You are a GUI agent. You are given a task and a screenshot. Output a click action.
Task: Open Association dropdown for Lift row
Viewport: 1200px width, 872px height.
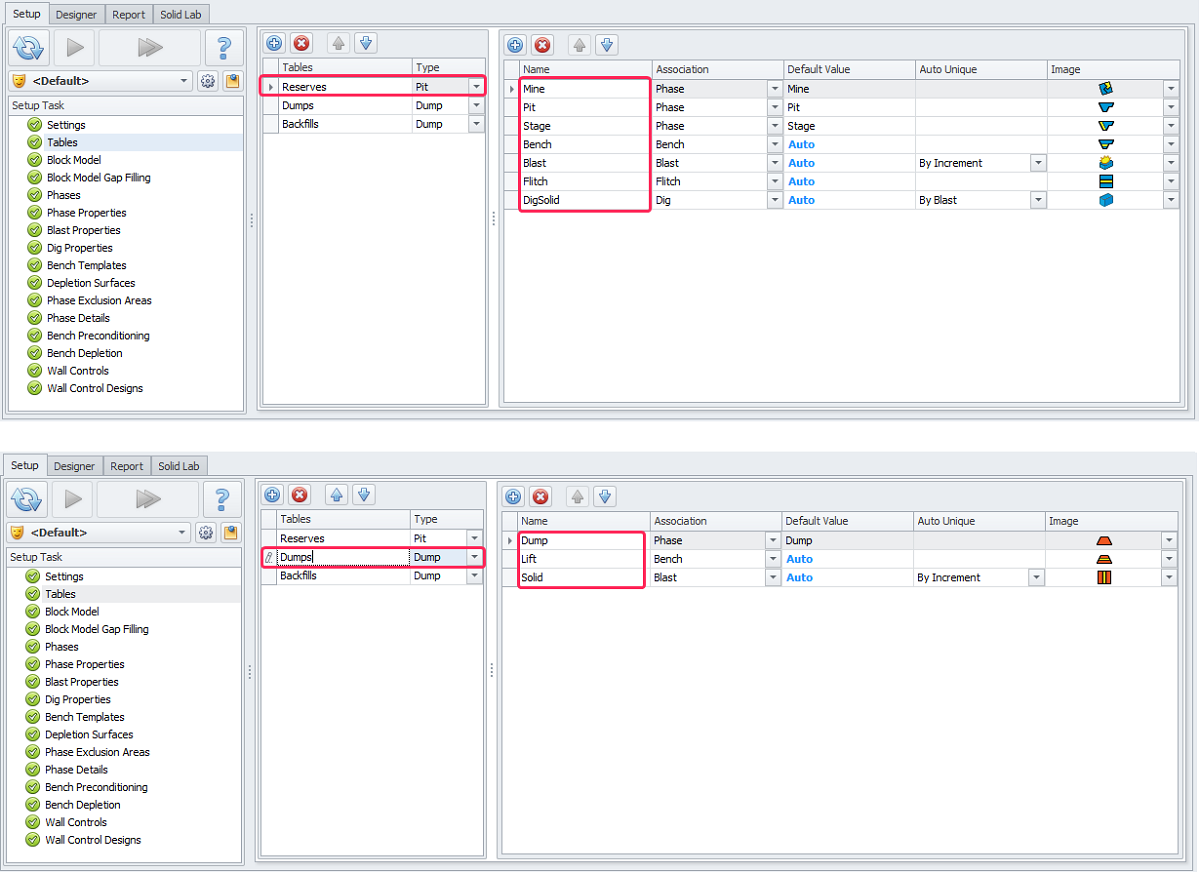tap(773, 559)
